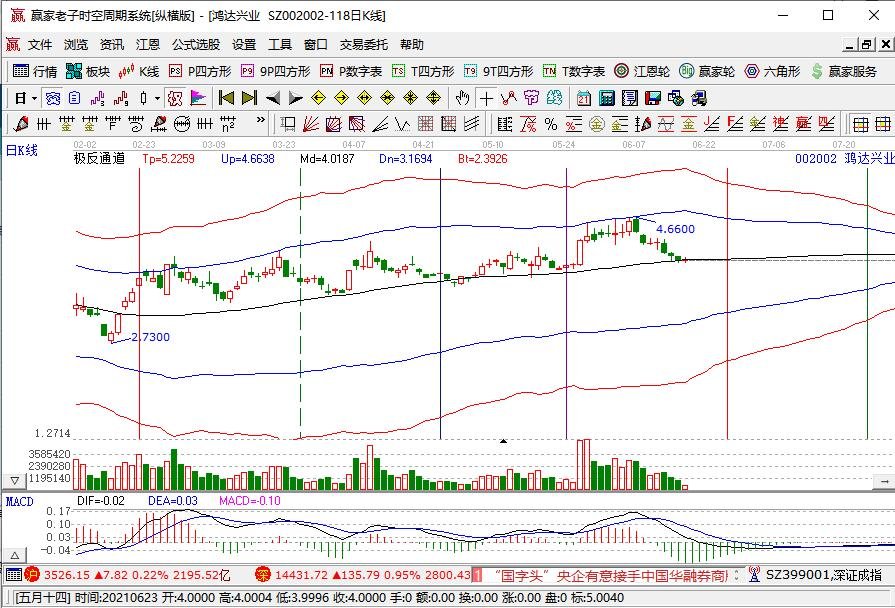Expand the MACD panel with up triangle

15,555
